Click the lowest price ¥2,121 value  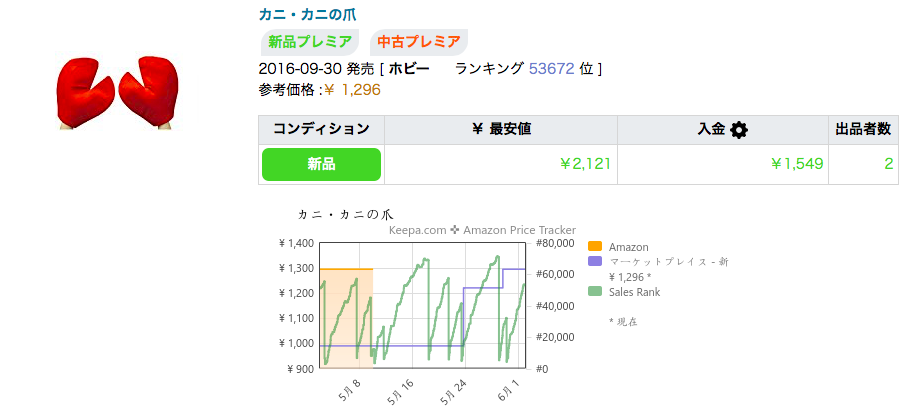click(x=585, y=164)
